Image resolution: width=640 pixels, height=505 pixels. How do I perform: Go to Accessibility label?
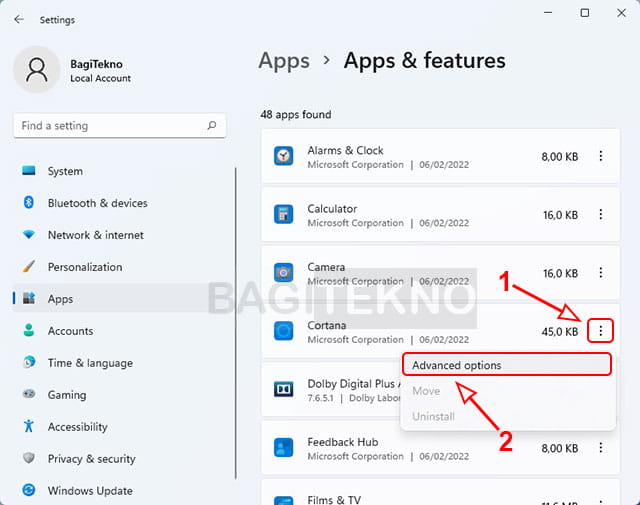tap(78, 427)
